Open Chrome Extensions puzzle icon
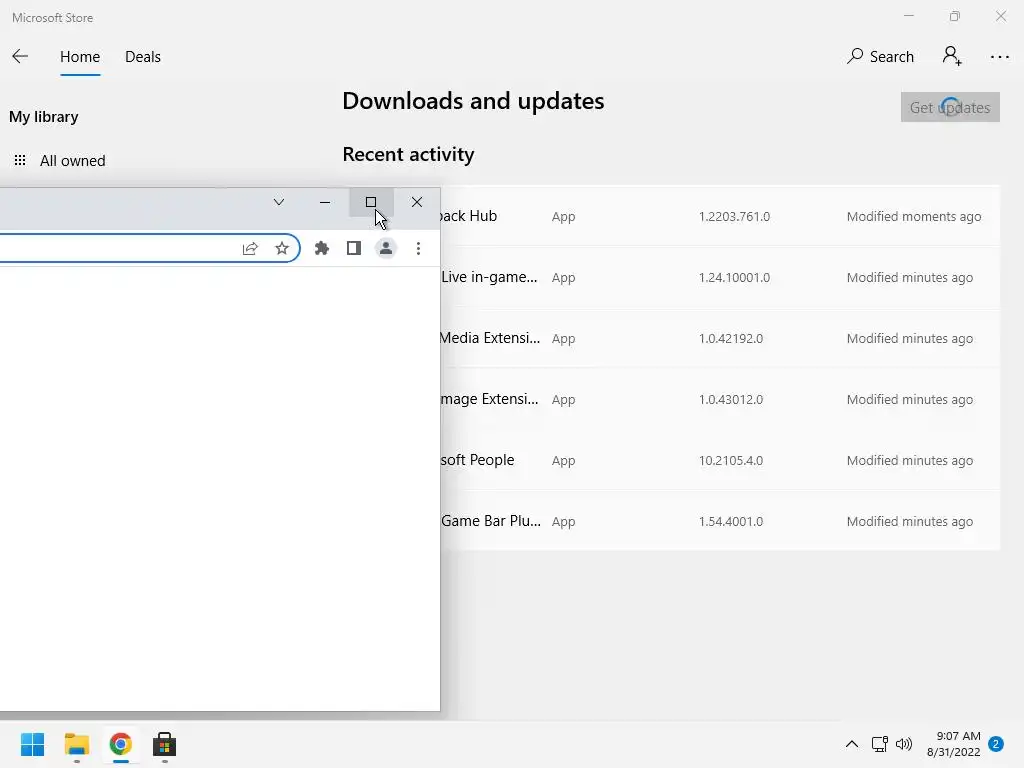Viewport: 1024px width, 768px height. 322,248
